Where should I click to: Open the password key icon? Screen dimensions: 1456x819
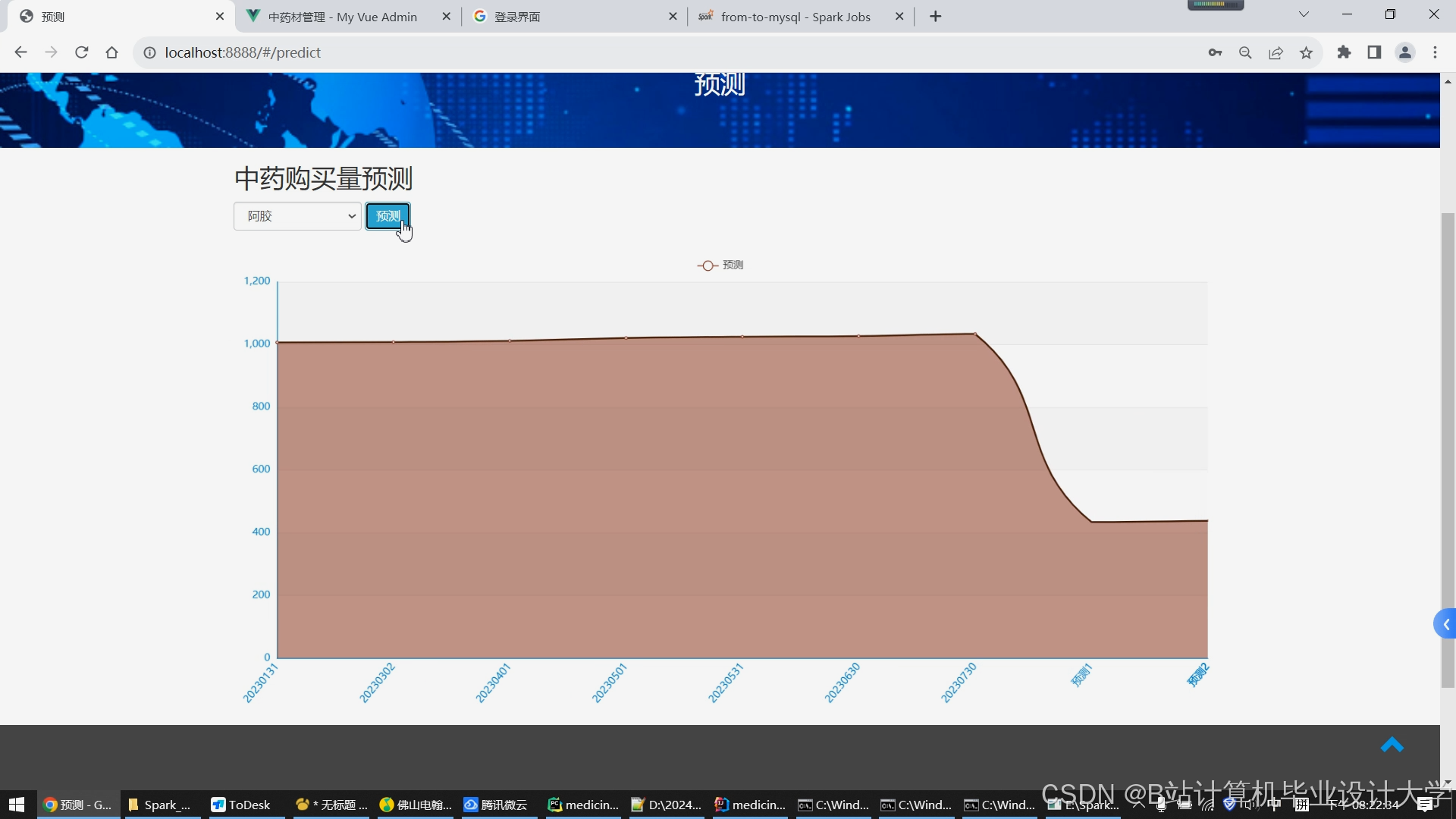click(1215, 52)
